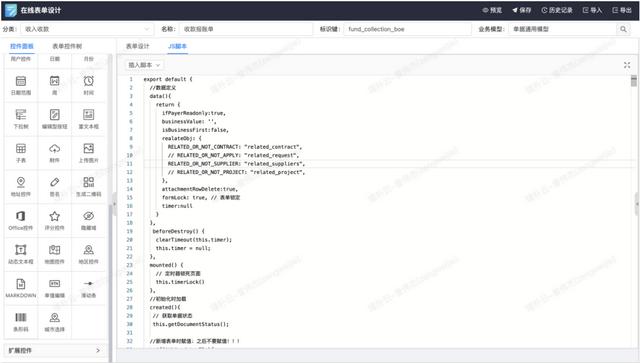Select the MARKDOWN control
Image resolution: width=640 pixels, height=364 pixels.
point(21,289)
